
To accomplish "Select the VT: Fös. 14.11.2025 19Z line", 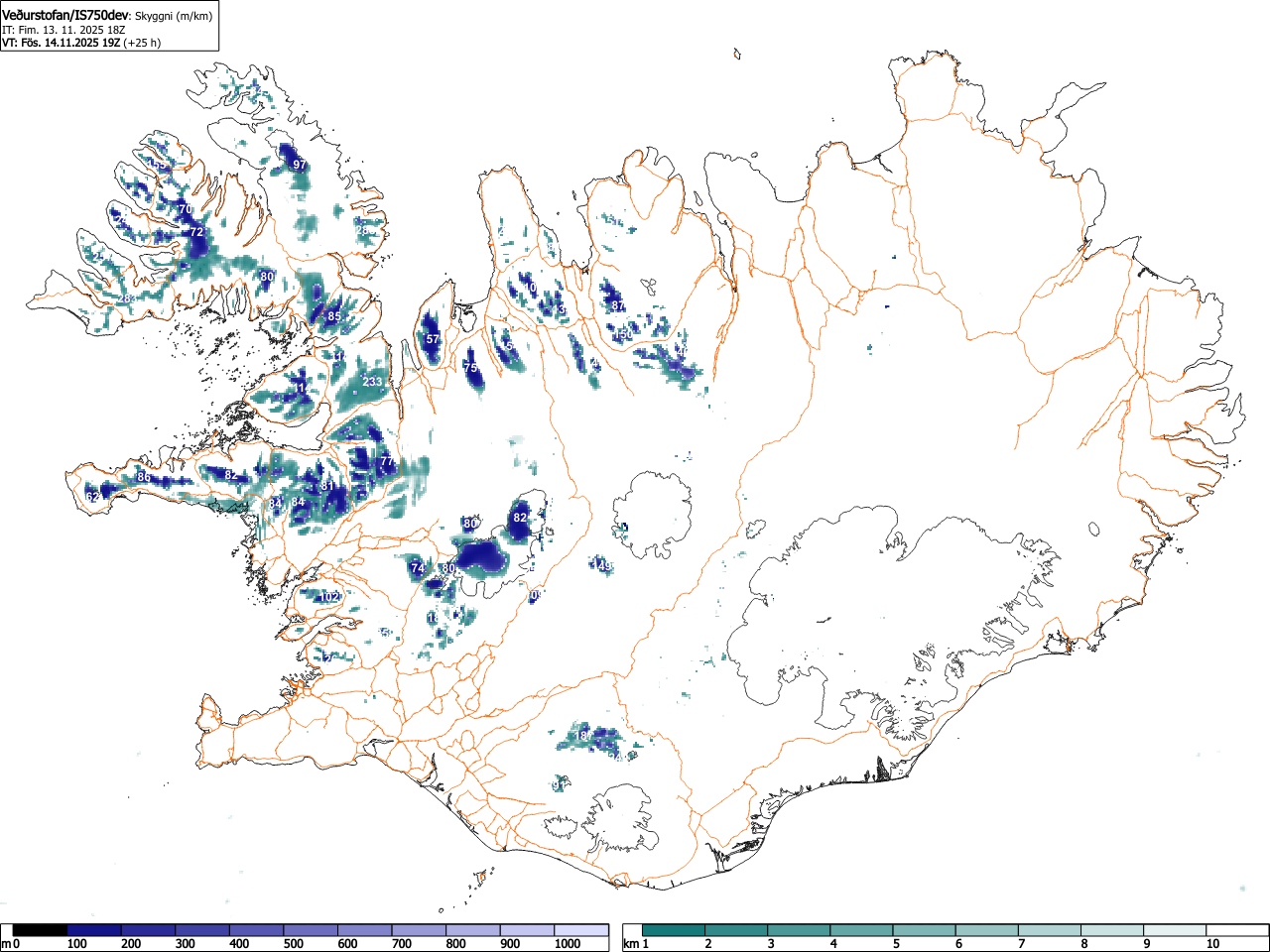I will 60,43.
